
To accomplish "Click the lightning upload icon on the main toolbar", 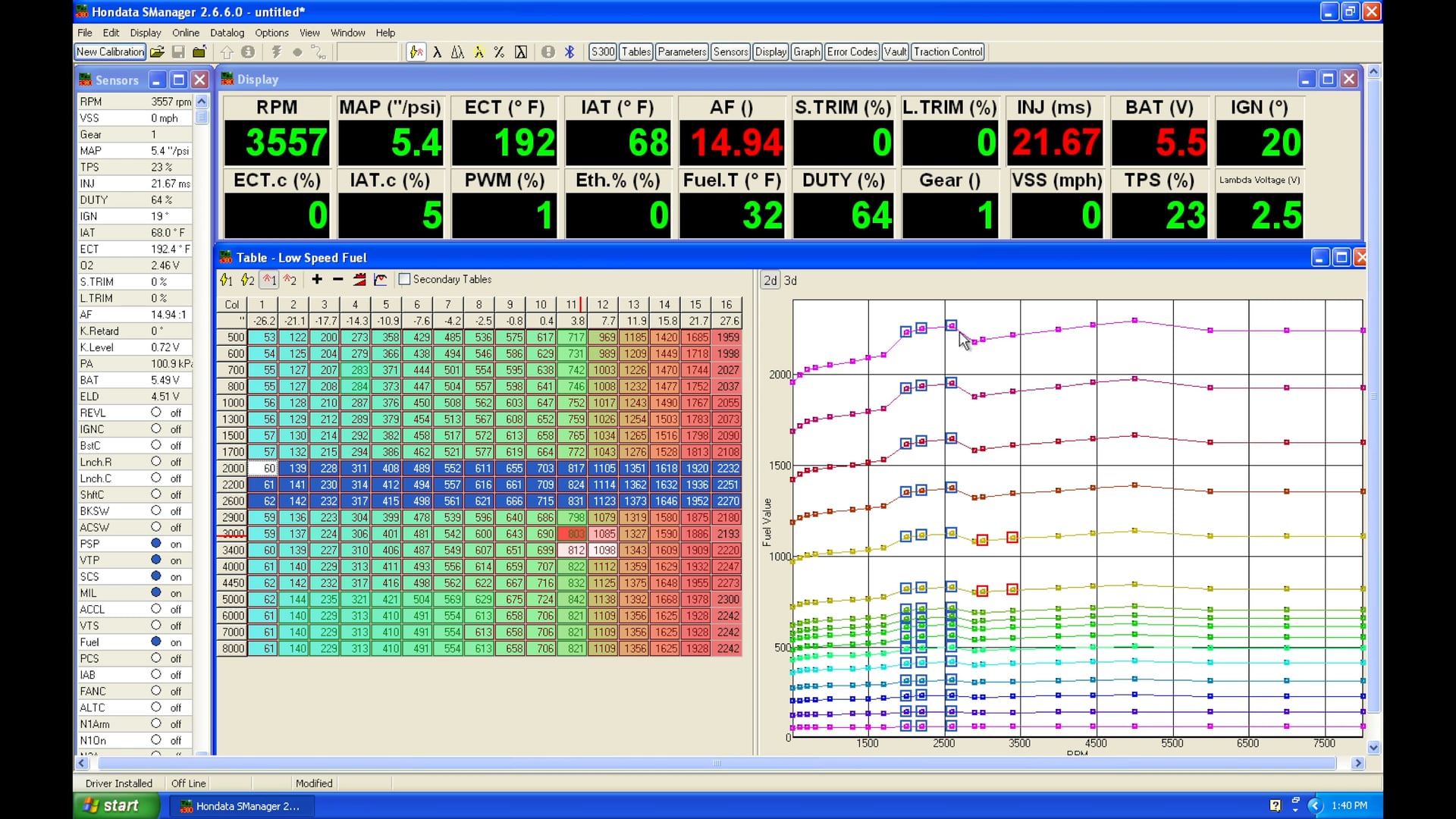I will 276,52.
